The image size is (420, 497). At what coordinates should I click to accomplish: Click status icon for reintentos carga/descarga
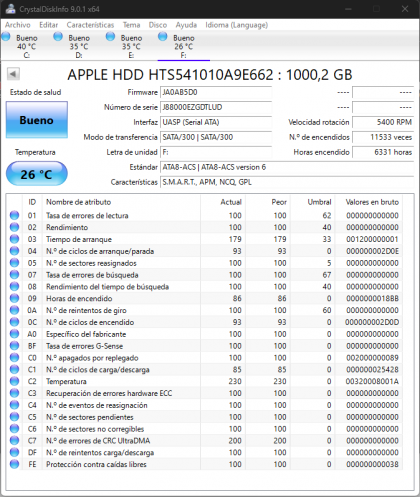tap(14, 453)
